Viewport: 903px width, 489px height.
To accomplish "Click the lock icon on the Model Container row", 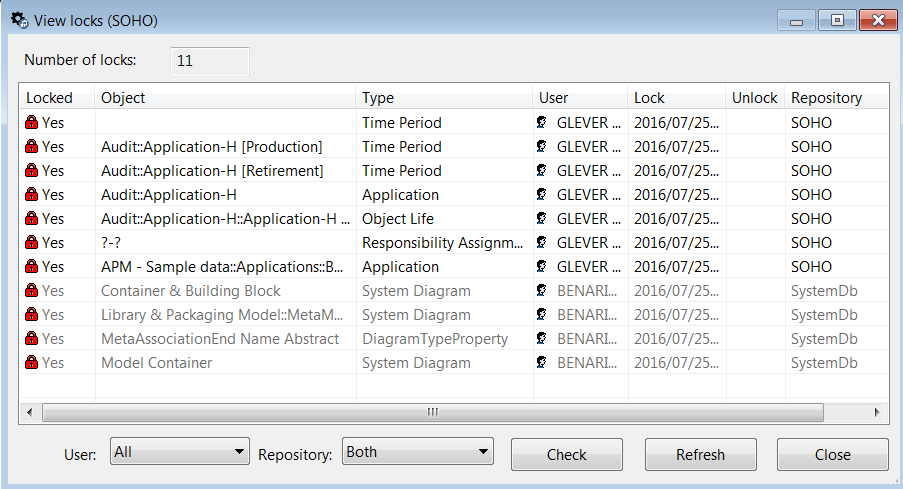I will click(32, 363).
